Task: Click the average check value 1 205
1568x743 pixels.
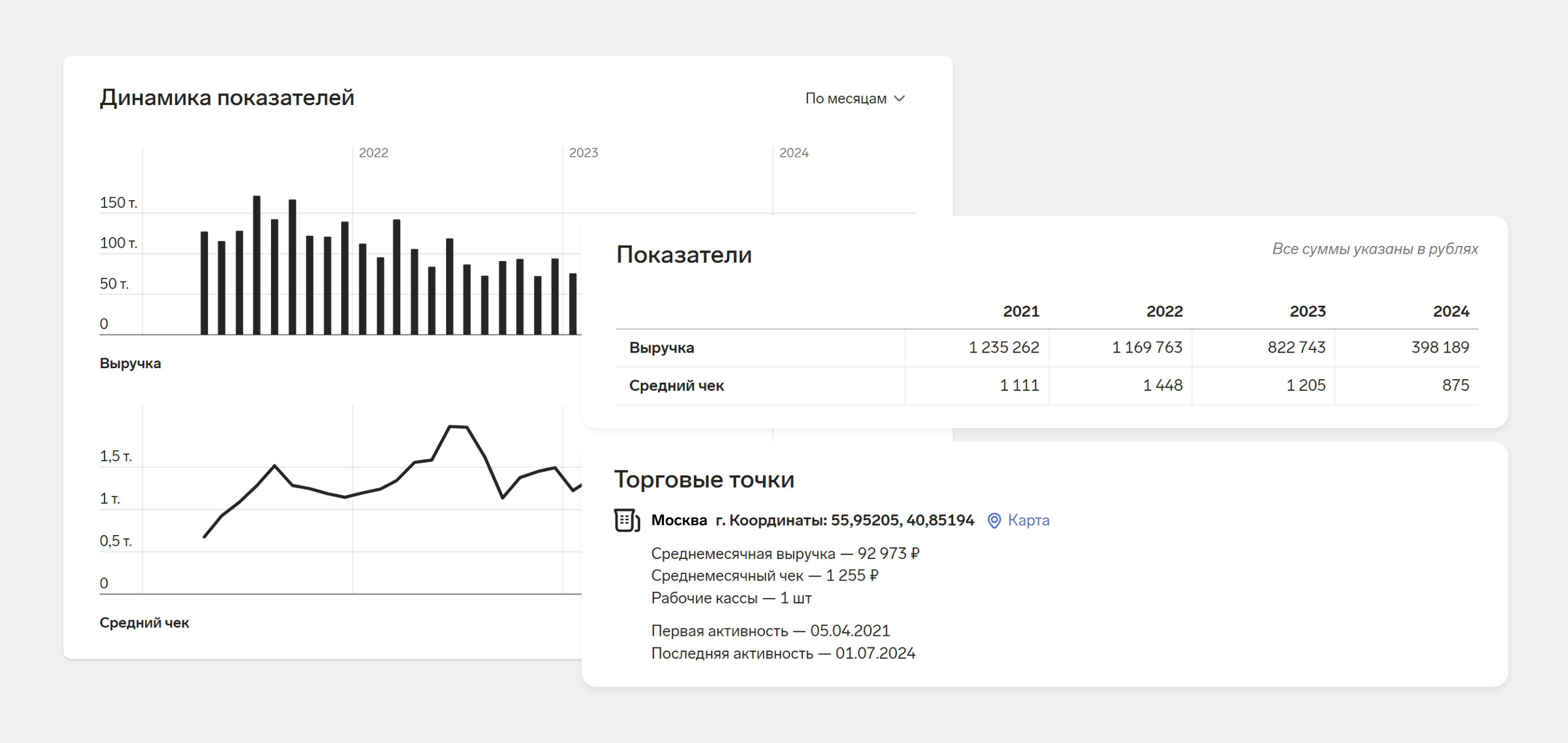Action: click(x=1305, y=385)
